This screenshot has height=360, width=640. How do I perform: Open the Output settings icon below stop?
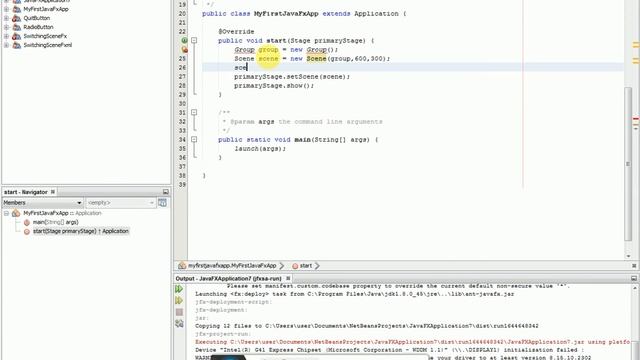tap(179, 324)
